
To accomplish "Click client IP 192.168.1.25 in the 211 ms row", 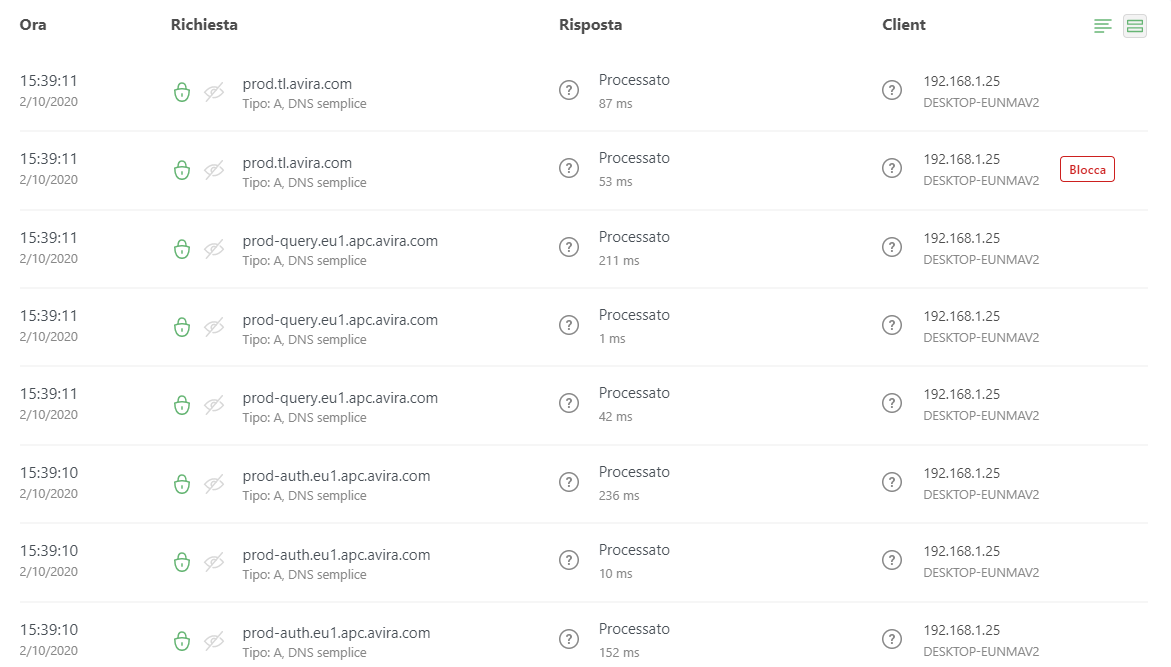I will (x=961, y=238).
